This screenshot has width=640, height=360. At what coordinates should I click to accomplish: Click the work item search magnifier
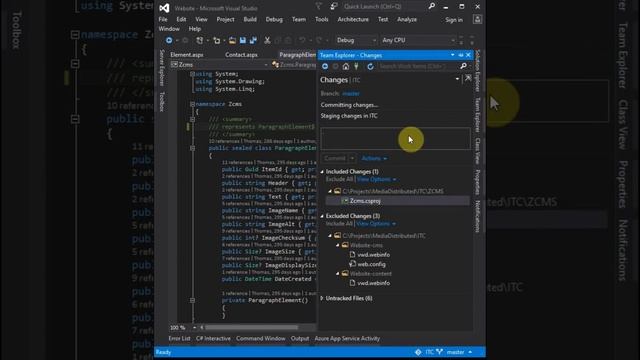click(x=463, y=66)
